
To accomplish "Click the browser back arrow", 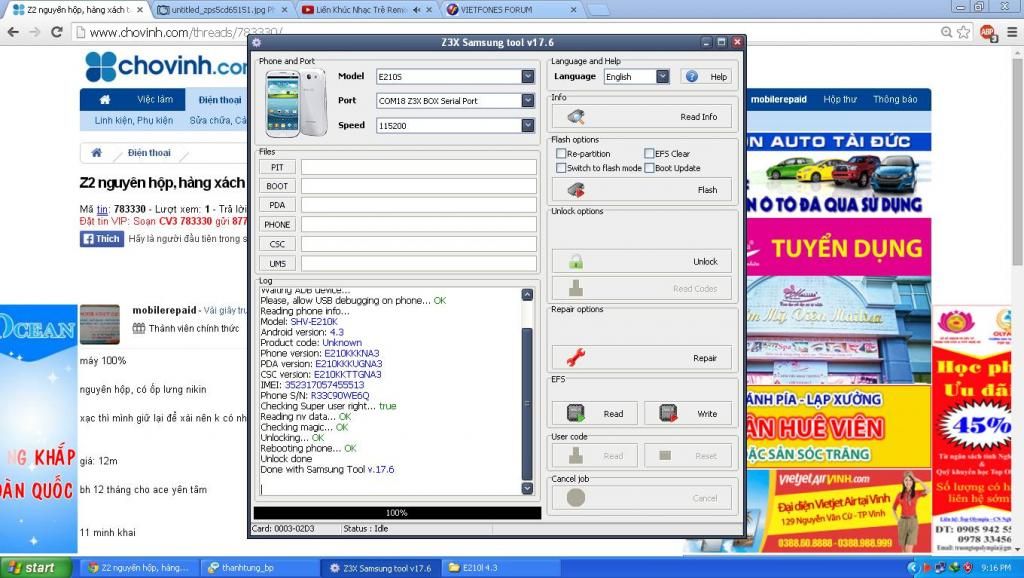I will coord(13,31).
